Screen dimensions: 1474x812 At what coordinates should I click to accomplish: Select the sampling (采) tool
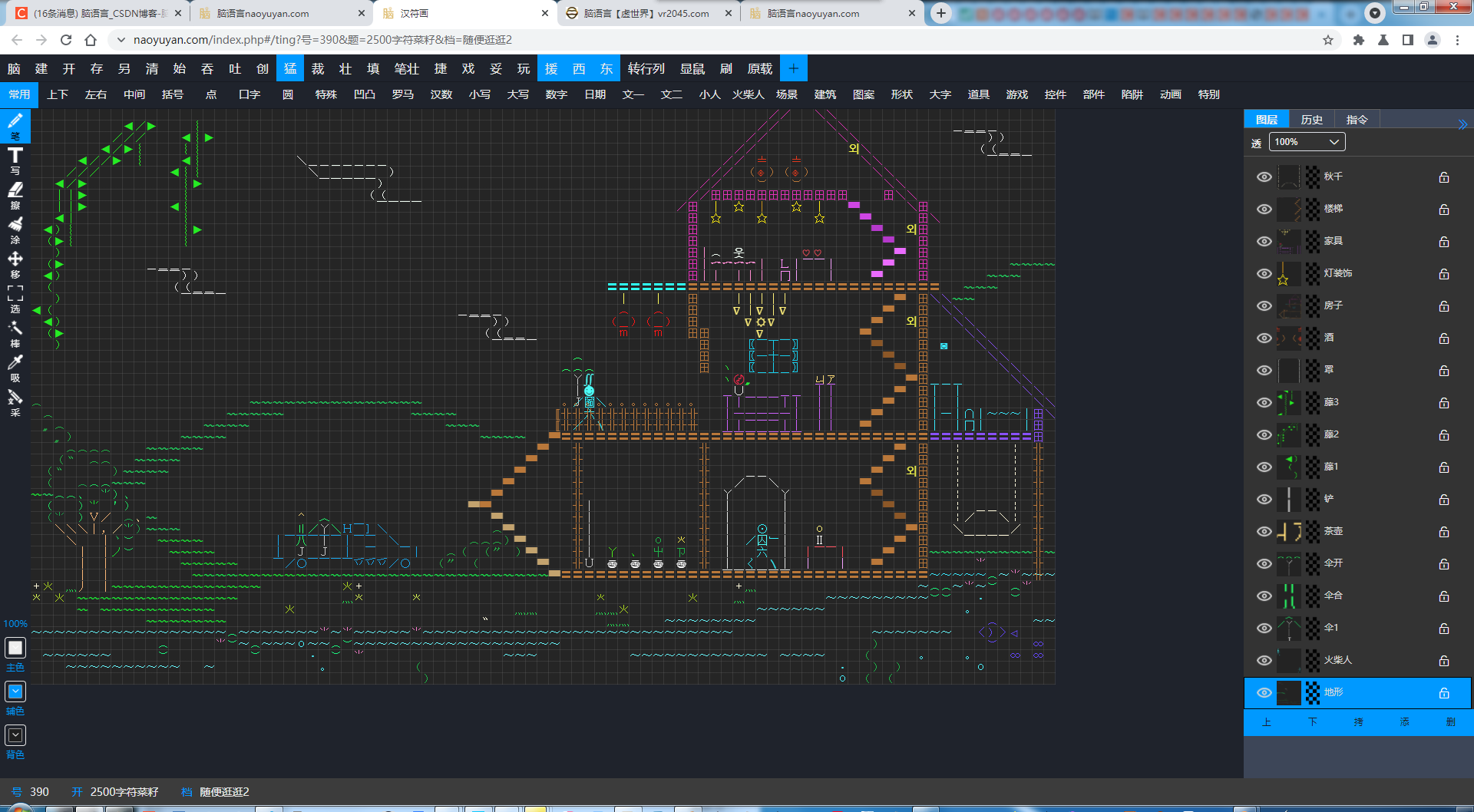click(x=15, y=402)
